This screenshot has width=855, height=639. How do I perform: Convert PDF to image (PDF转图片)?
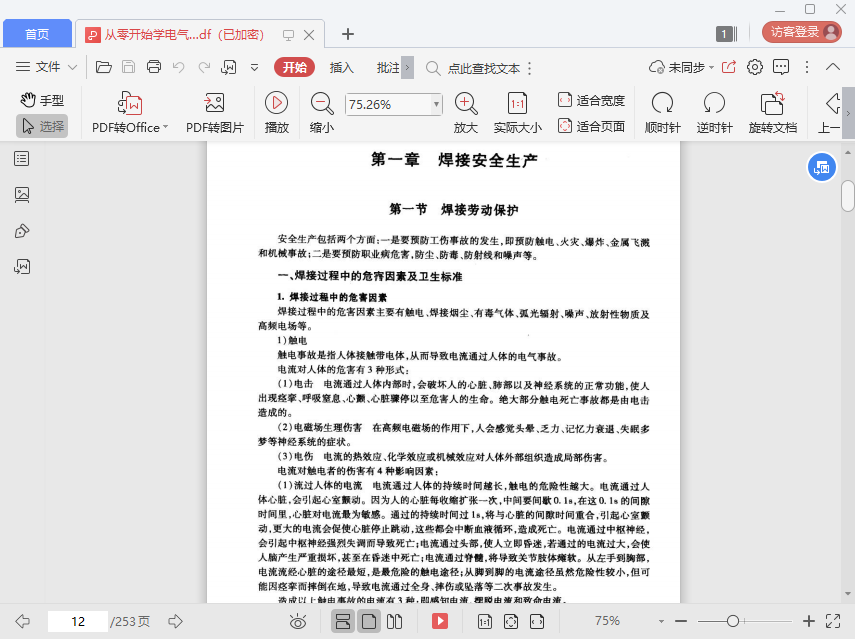tap(215, 113)
